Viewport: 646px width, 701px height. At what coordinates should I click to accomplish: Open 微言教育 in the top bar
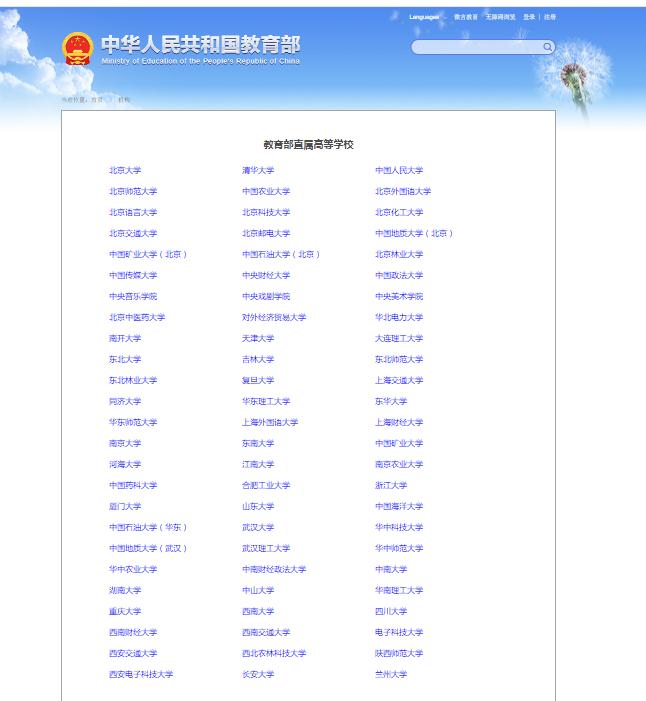point(466,17)
